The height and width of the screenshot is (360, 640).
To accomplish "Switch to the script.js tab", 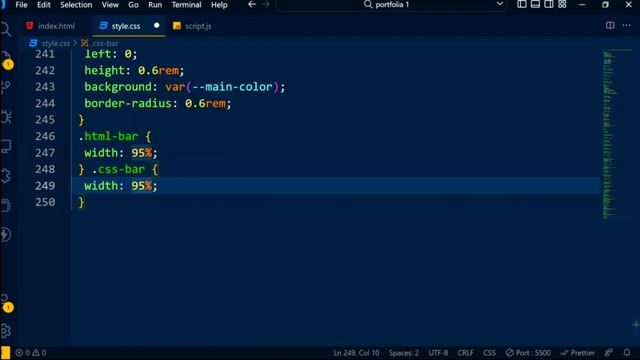I will [198, 26].
